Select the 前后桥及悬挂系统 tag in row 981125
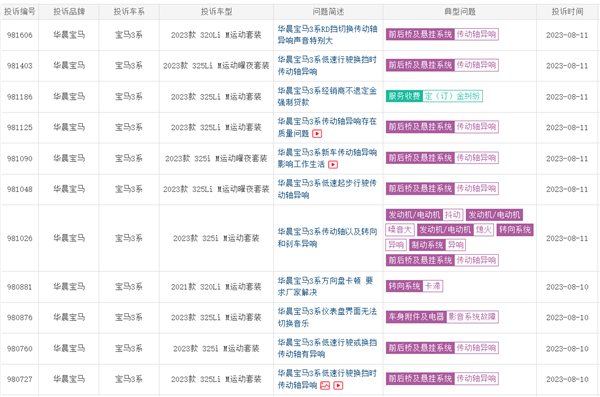 [x=420, y=127]
